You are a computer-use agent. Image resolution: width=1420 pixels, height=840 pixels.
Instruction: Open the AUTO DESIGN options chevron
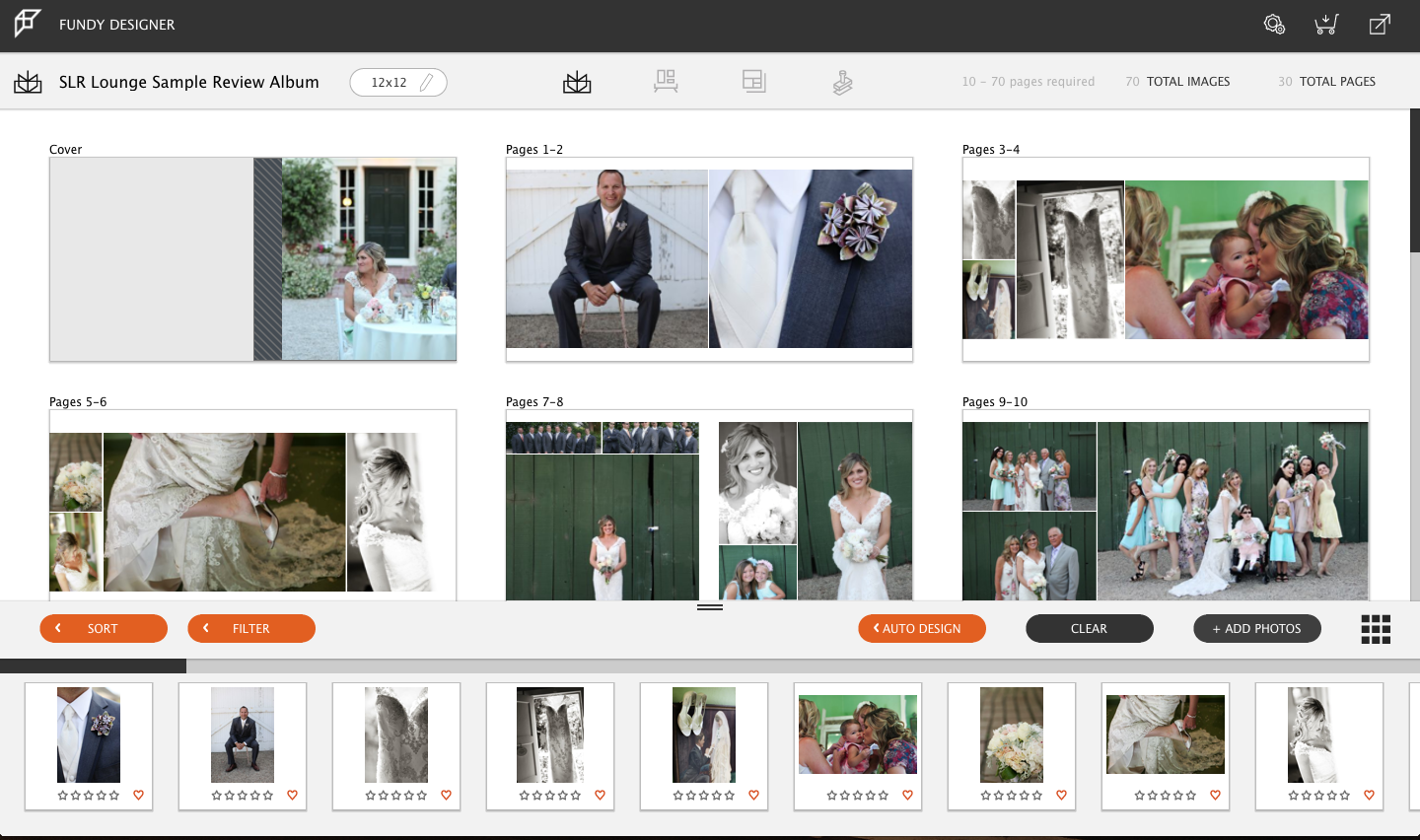point(877,628)
